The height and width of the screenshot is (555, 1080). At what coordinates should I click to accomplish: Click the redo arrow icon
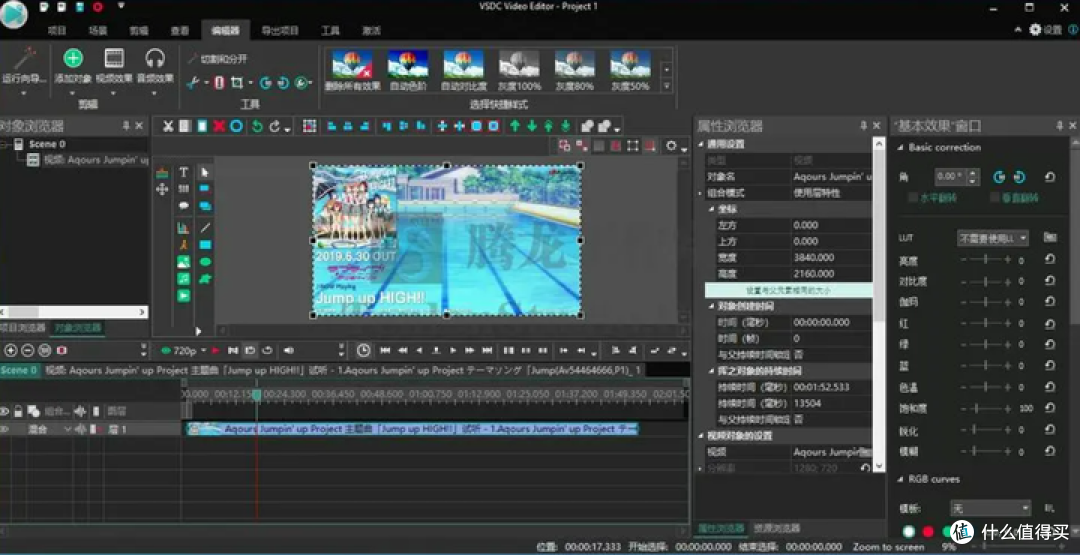point(274,126)
